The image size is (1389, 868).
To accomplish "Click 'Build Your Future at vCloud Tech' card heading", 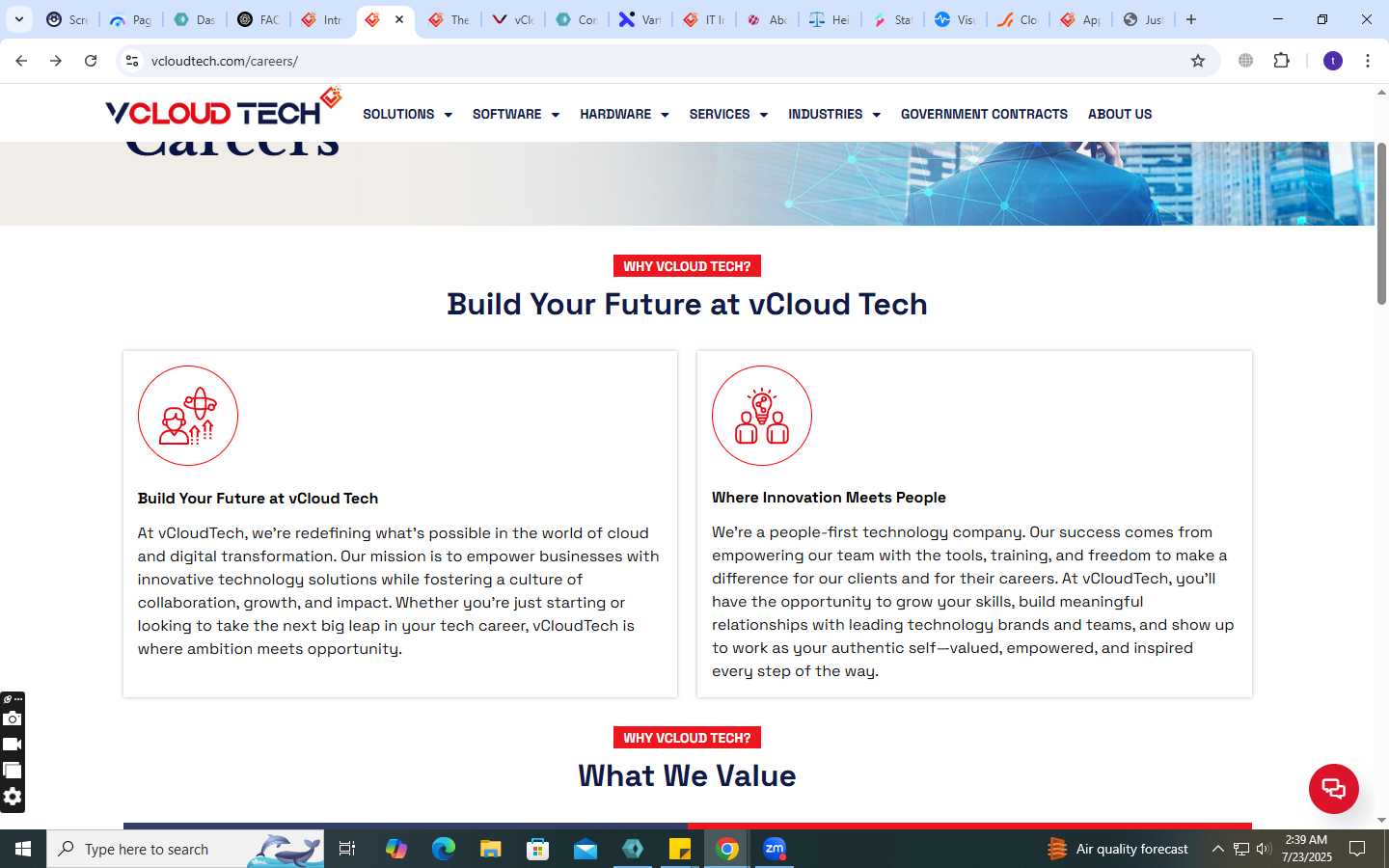I will pos(258,499).
